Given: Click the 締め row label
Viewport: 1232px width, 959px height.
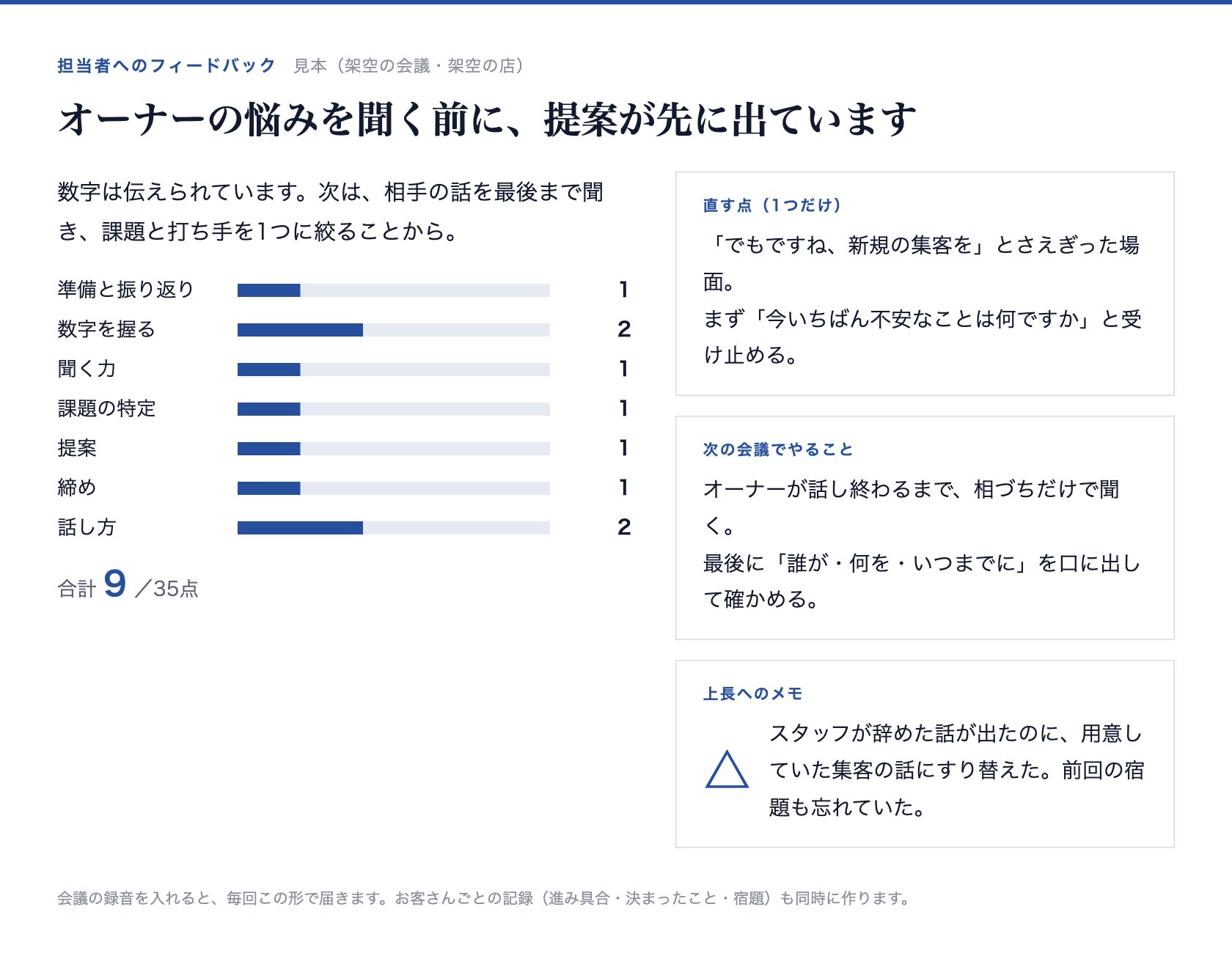Looking at the screenshot, I should 77,488.
